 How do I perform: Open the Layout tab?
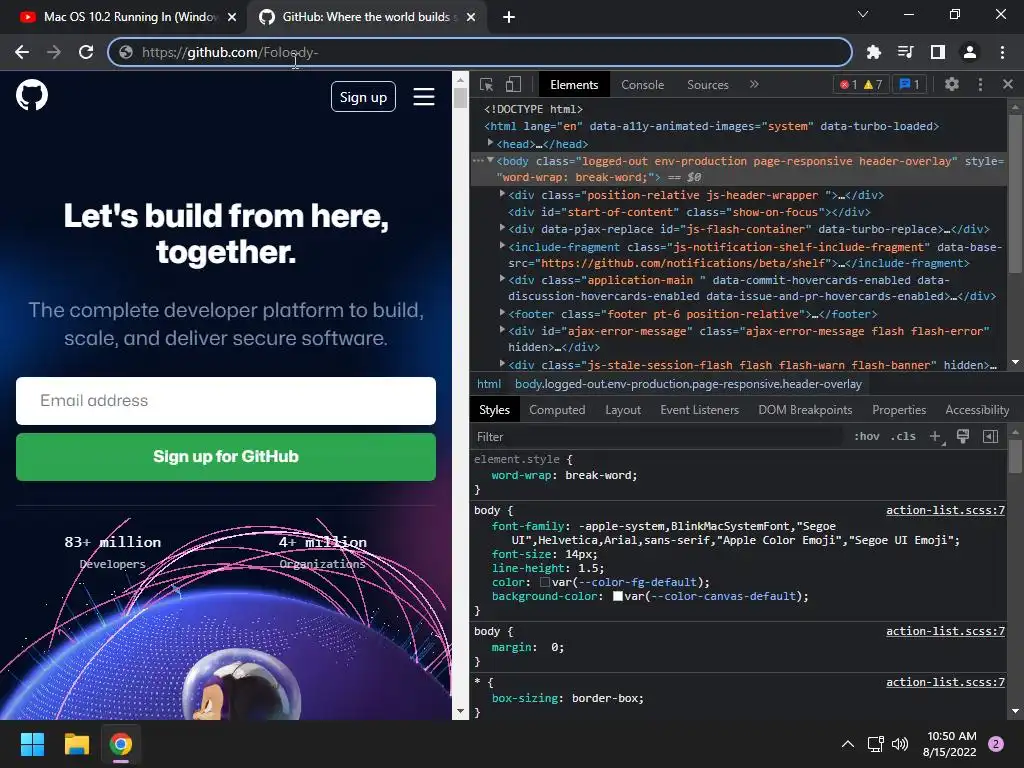click(623, 410)
